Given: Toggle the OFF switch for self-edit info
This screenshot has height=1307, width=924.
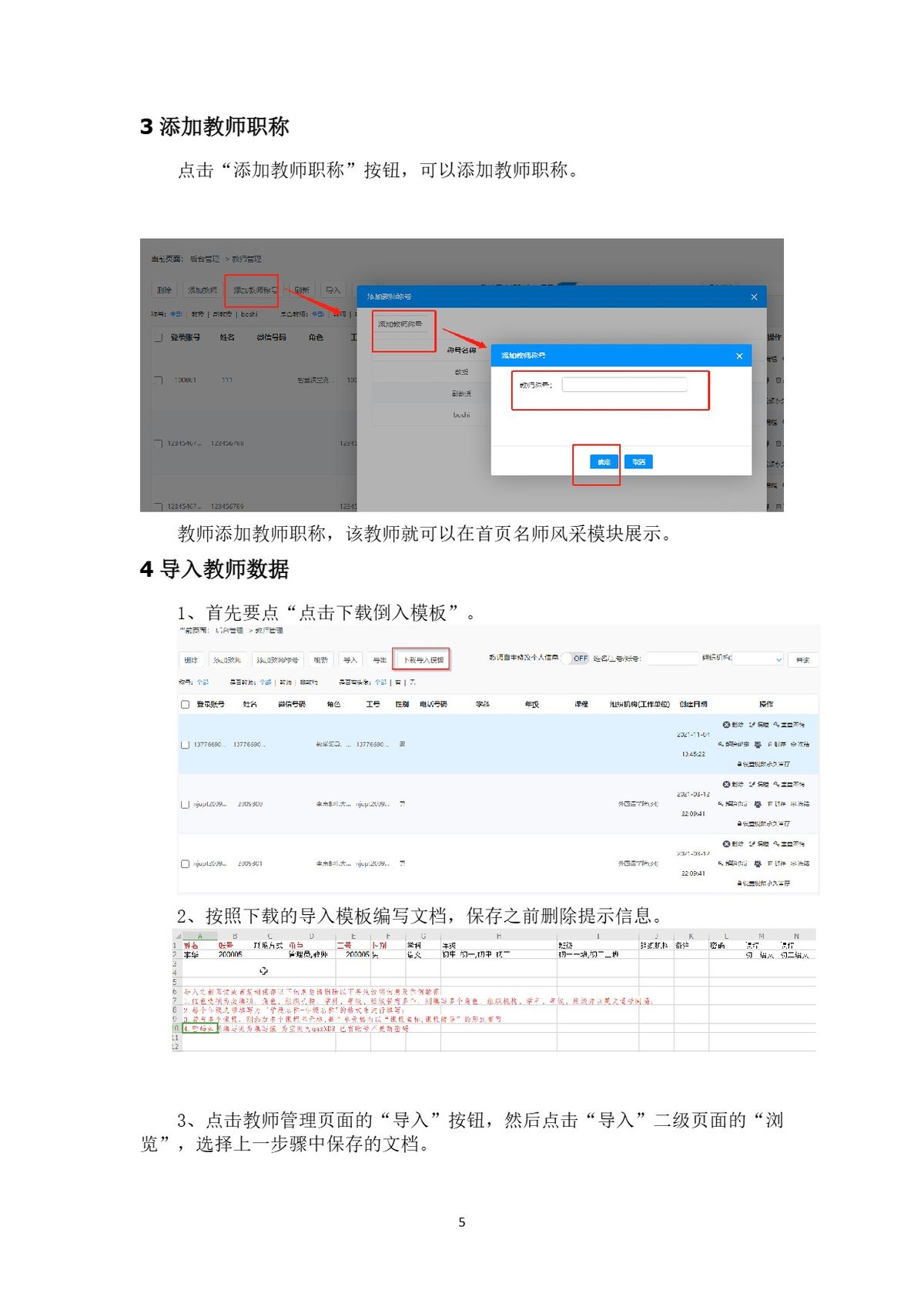Looking at the screenshot, I should pyautogui.click(x=576, y=659).
